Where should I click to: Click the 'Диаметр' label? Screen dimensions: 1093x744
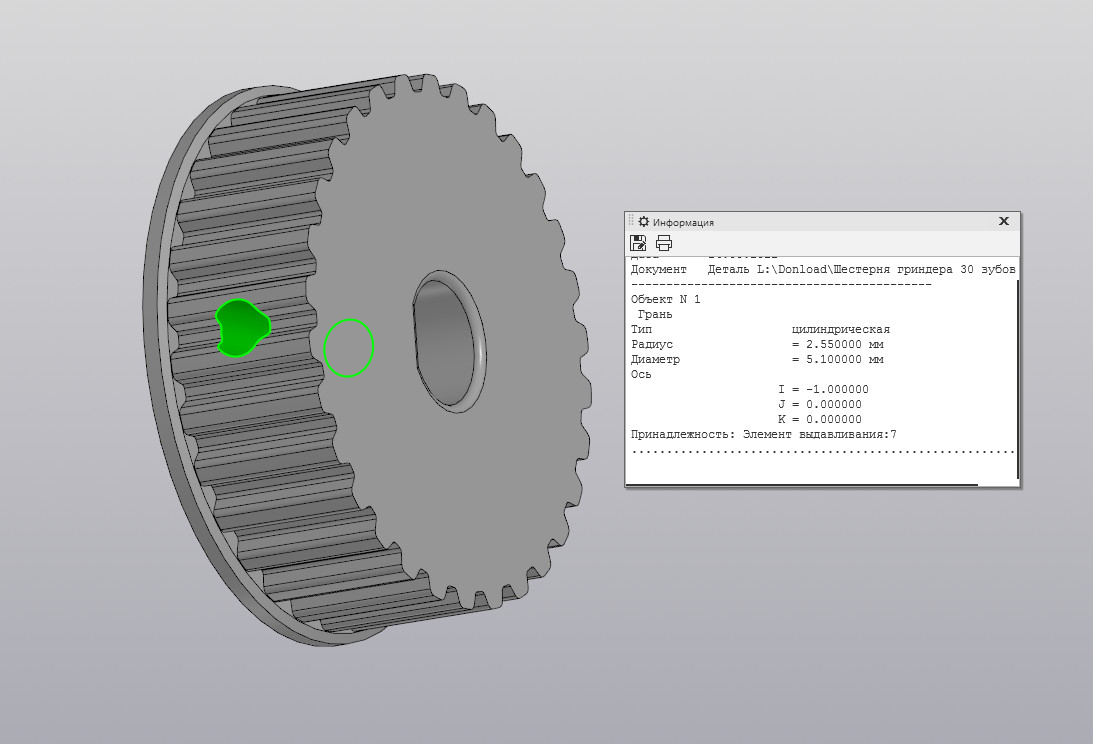[655, 359]
